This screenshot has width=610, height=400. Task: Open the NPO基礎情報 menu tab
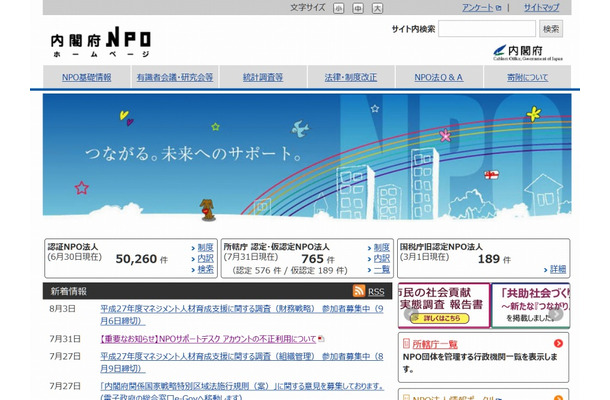86,77
